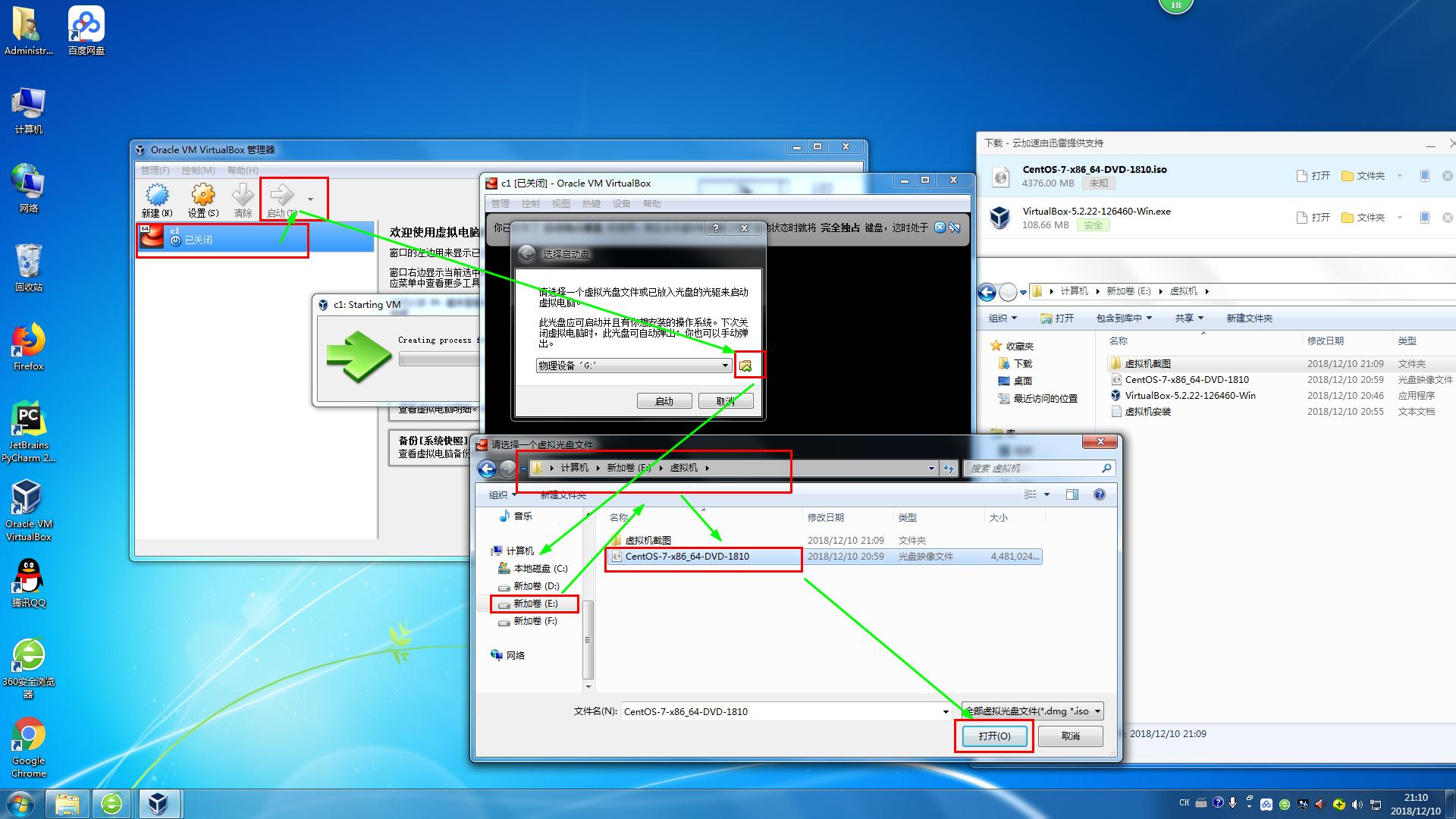
Task: Select CentOS-7-x86_64-DVD-1810 file in file picker
Action: (x=687, y=557)
